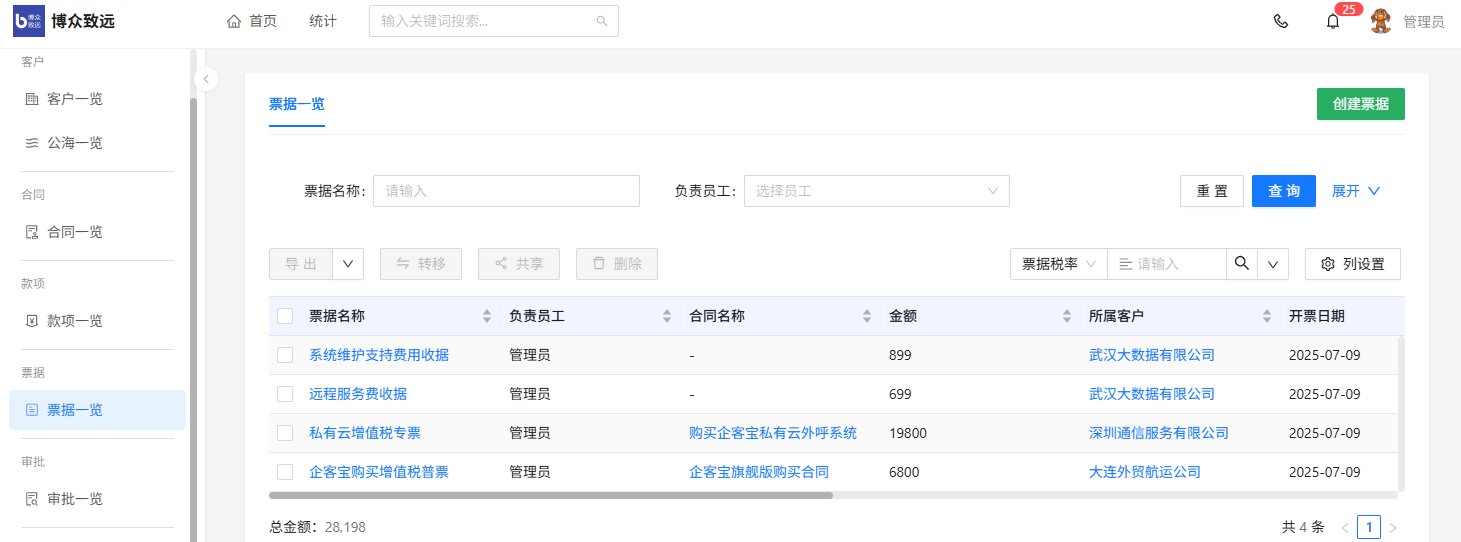Open the 负责员工 employee dropdown
This screenshot has height=542, width=1461.
point(876,191)
